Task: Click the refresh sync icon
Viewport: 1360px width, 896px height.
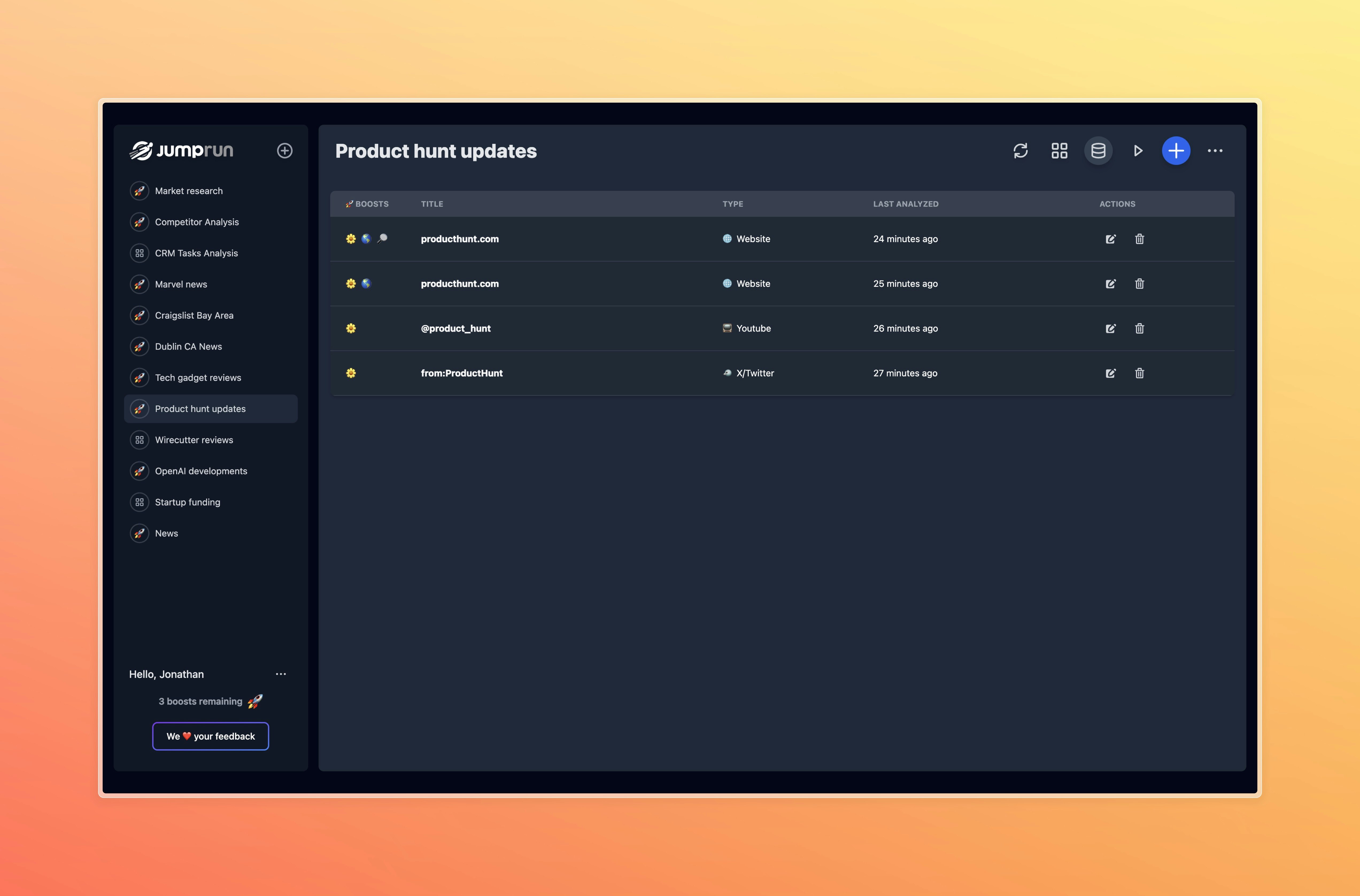Action: 1021,151
